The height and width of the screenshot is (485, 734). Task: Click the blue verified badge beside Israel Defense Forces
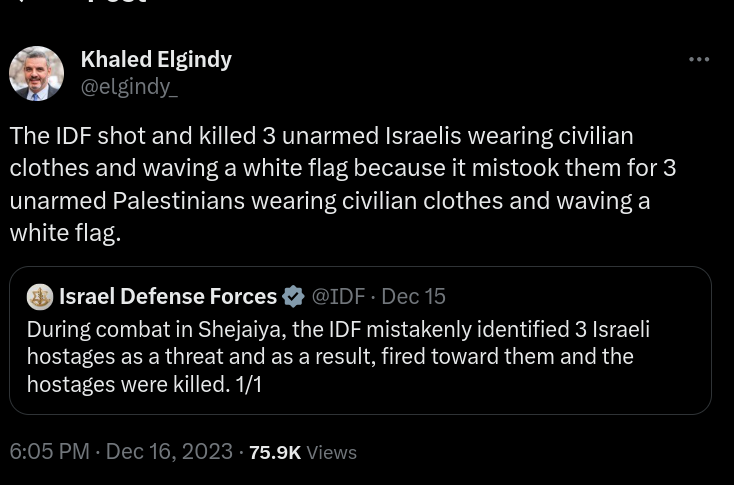click(x=294, y=297)
